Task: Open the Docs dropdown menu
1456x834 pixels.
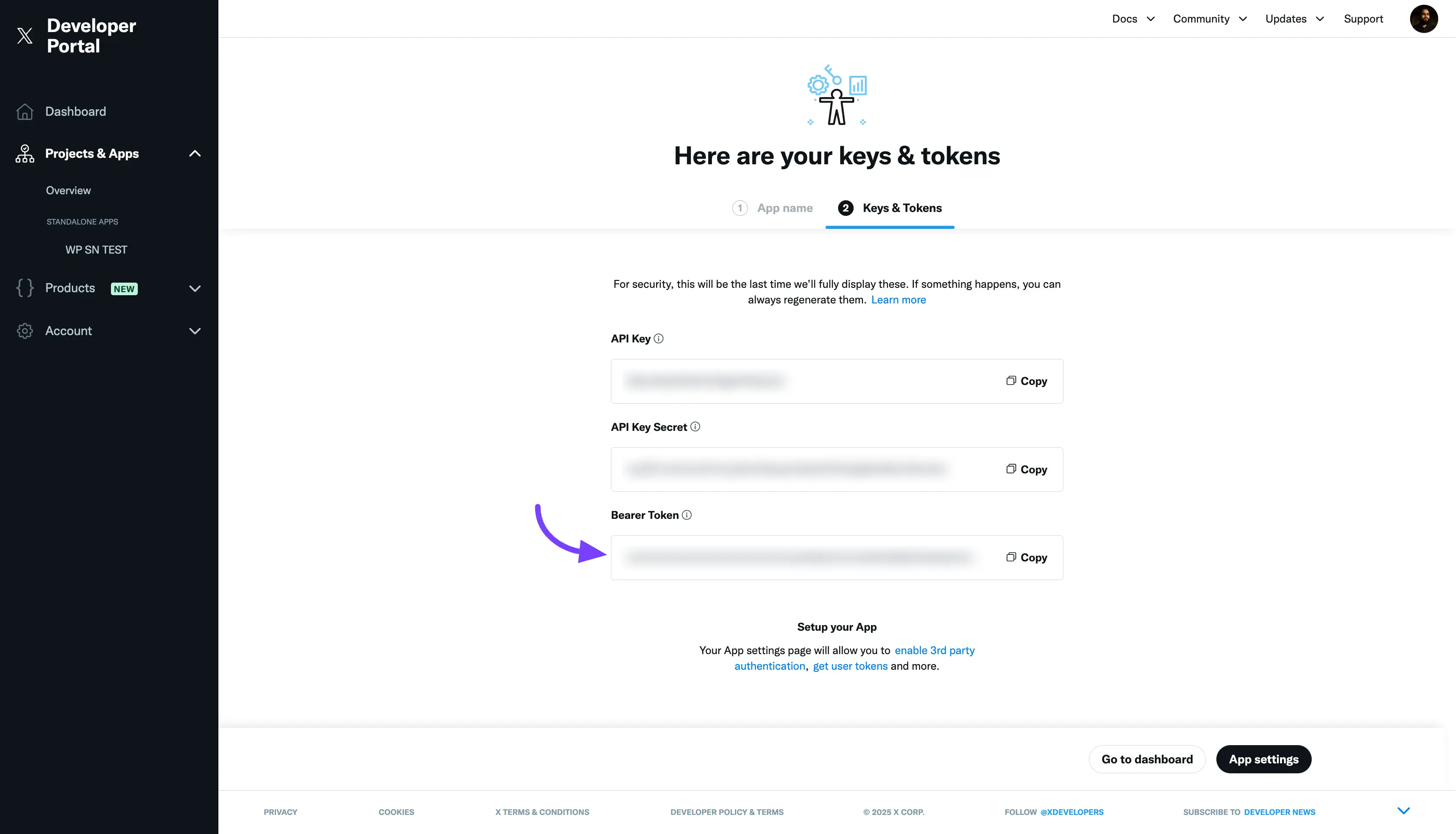Action: (1132, 19)
